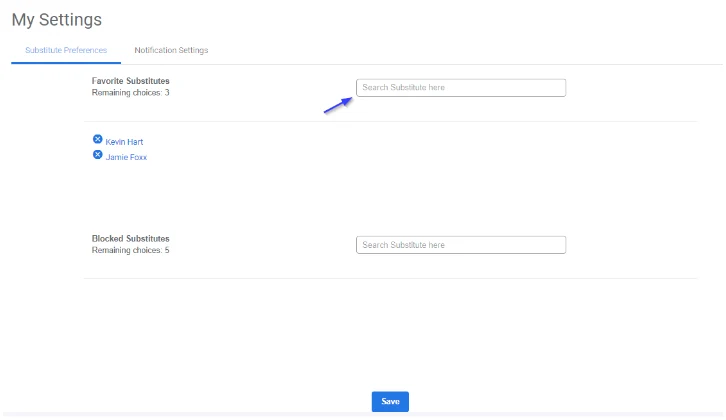Click the blue arrow annotation
This screenshot has width=726, height=420.
click(338, 105)
